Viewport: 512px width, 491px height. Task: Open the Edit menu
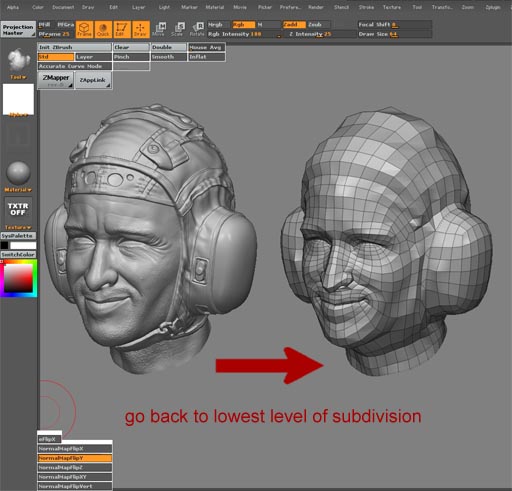113,7
